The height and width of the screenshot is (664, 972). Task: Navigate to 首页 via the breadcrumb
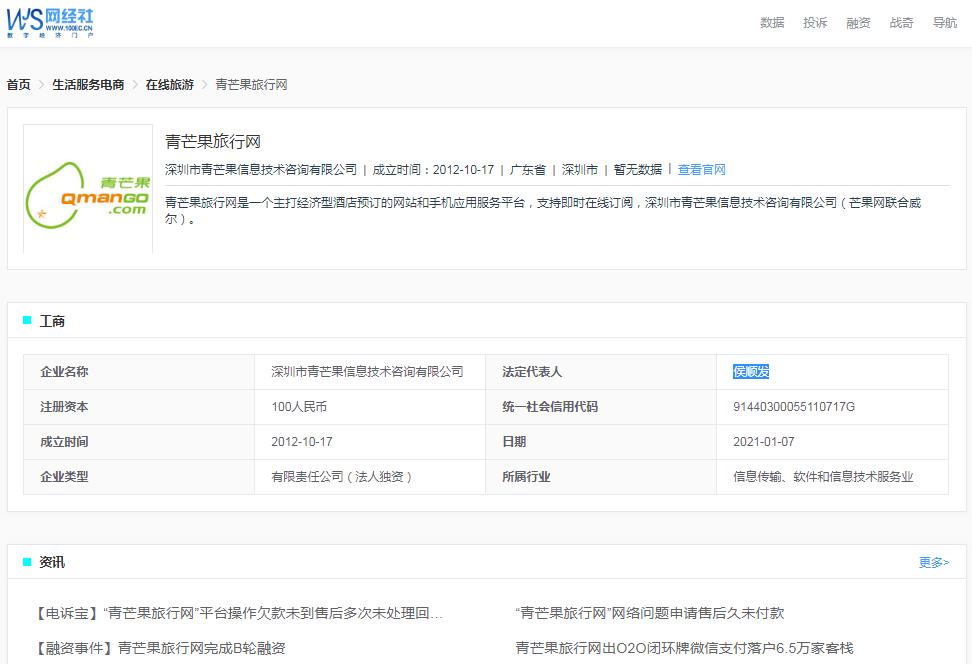17,86
